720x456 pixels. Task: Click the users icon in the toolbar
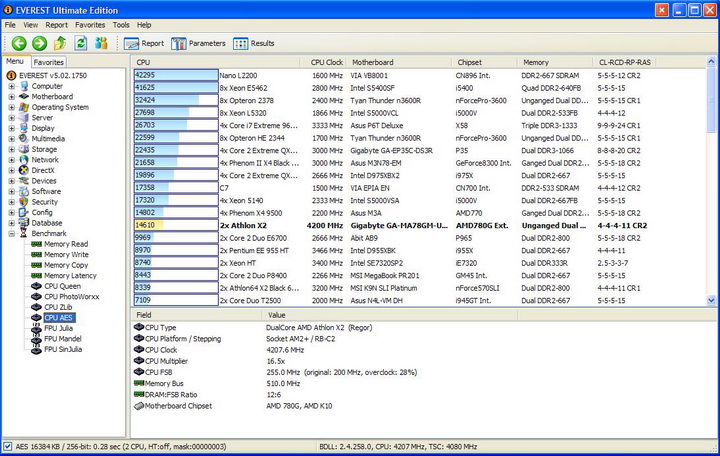101,43
